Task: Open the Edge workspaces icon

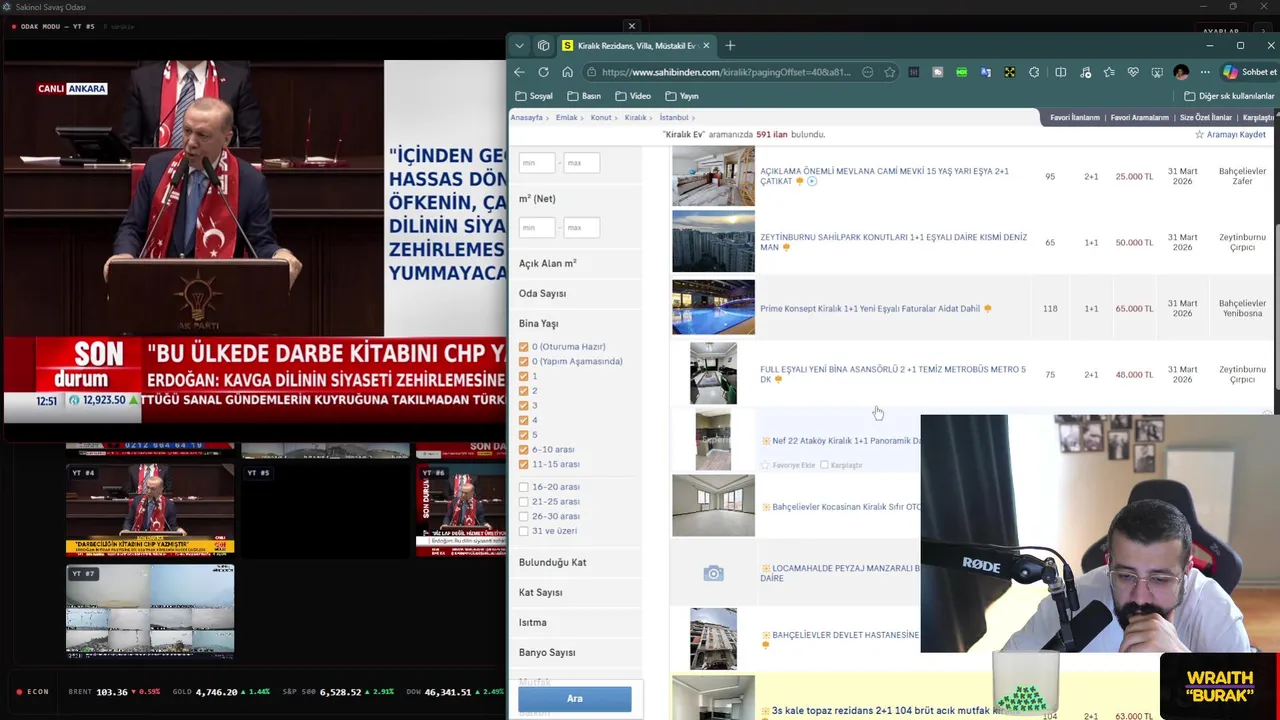Action: [543, 46]
